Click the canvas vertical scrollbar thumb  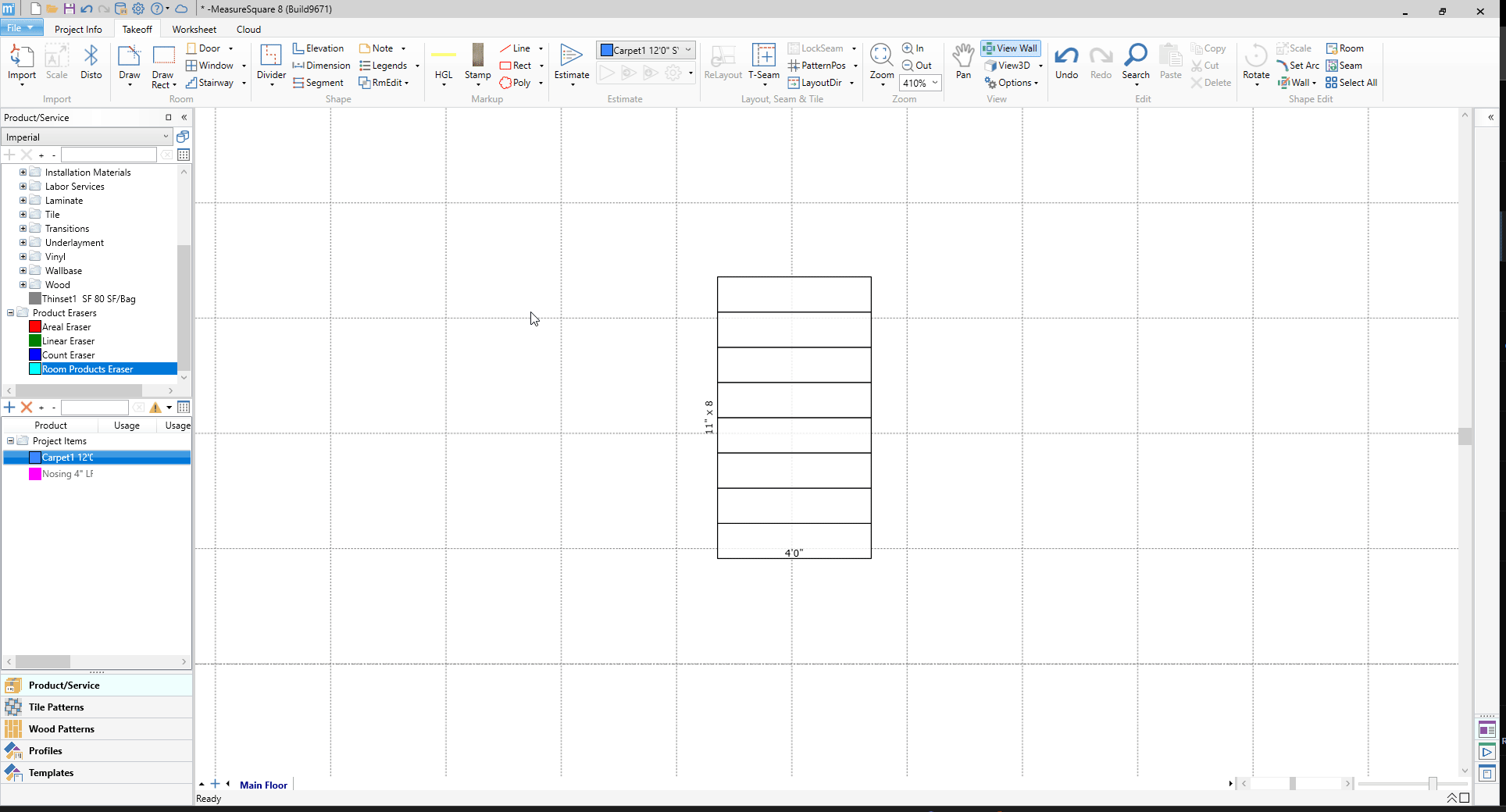pyautogui.click(x=1465, y=436)
